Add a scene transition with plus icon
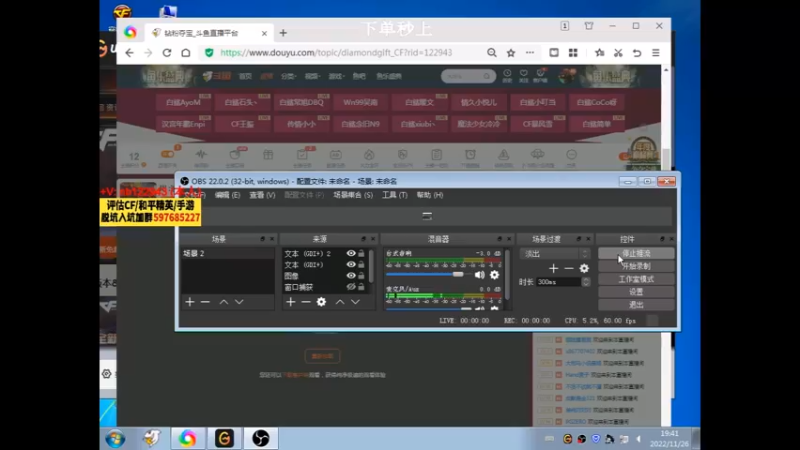This screenshot has height=450, width=800. point(553,268)
